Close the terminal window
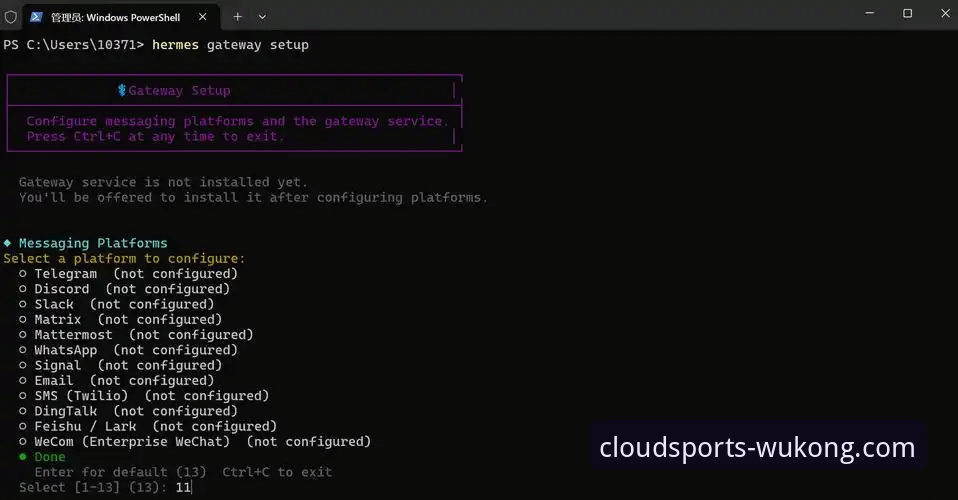This screenshot has height=500, width=958. 942,14
